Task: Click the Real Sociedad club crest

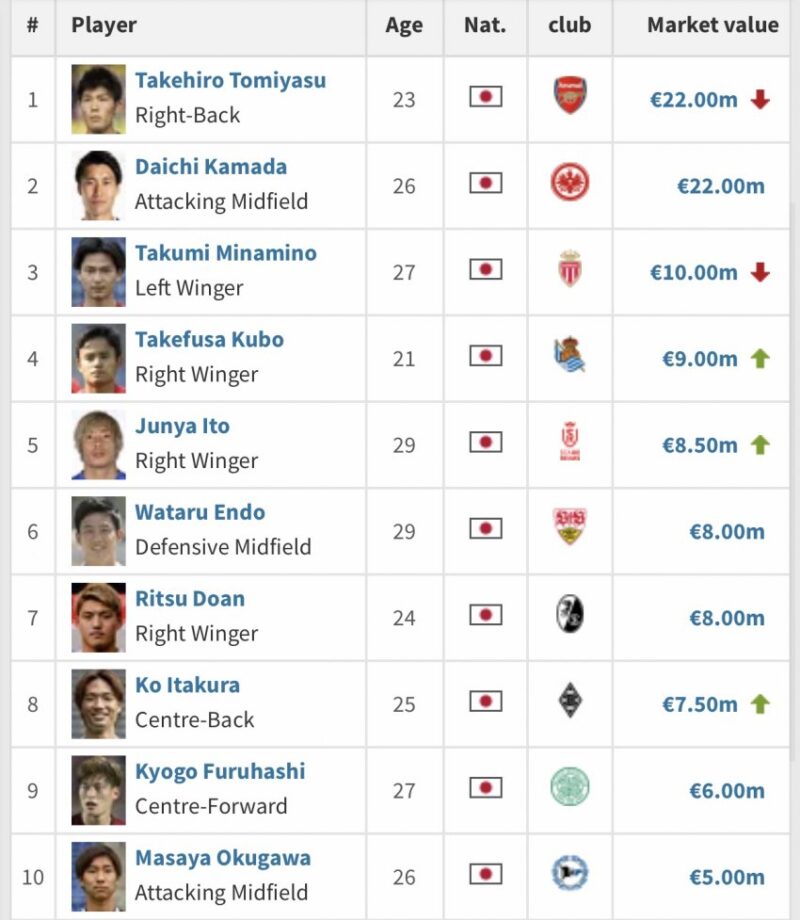Action: click(570, 357)
